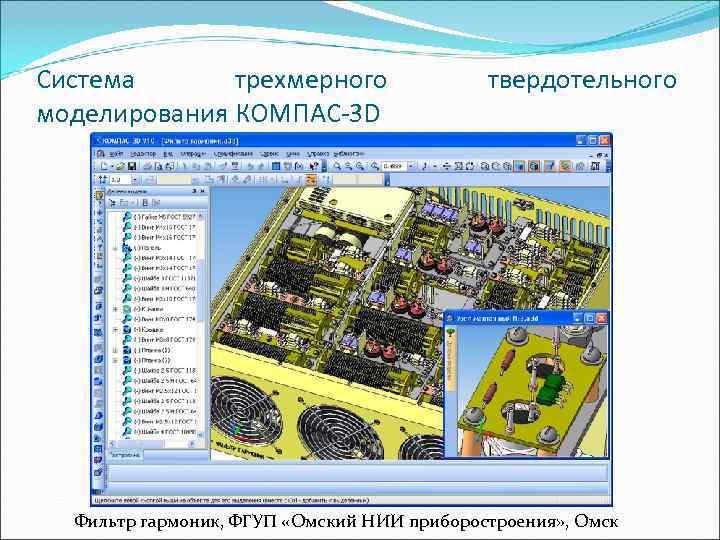The width and height of the screenshot is (720, 540).
Task: Open the zoom scale dropdown arrow
Action: [x=411, y=166]
